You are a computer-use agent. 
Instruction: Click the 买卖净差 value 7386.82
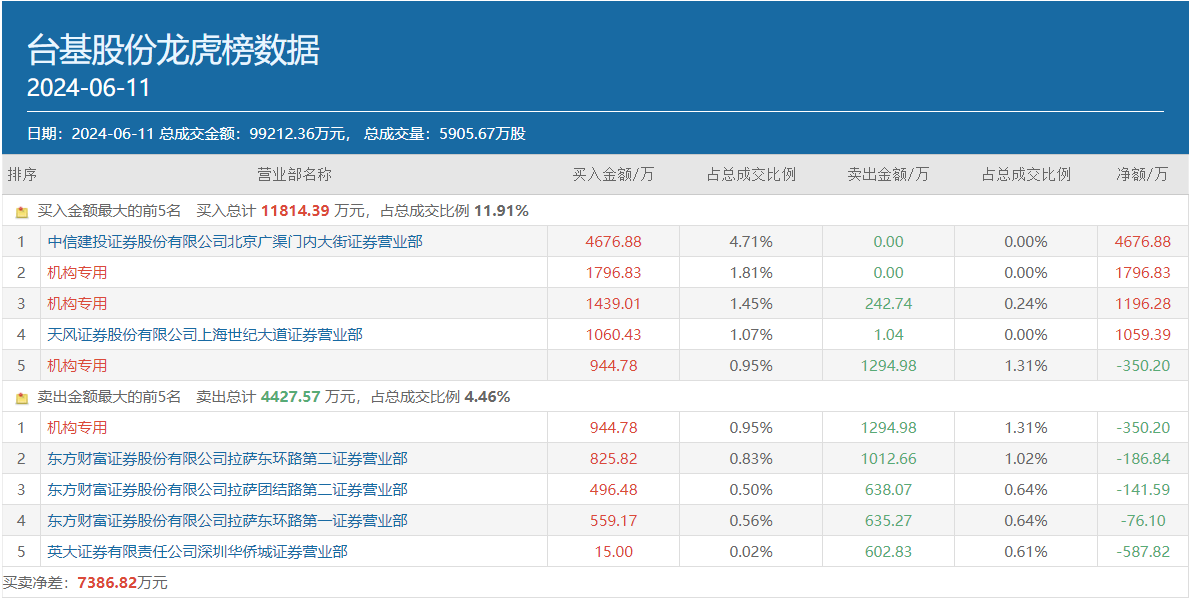pos(108,583)
